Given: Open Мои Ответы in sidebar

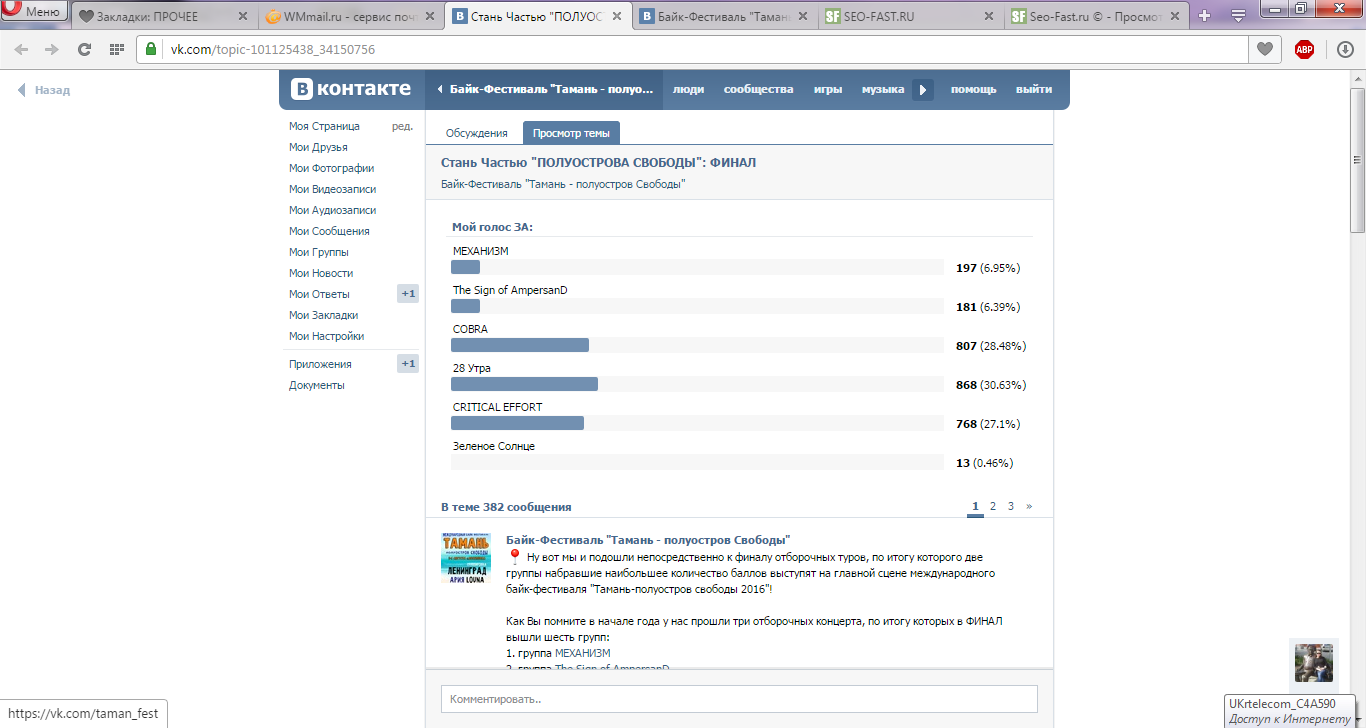Looking at the screenshot, I should point(319,294).
